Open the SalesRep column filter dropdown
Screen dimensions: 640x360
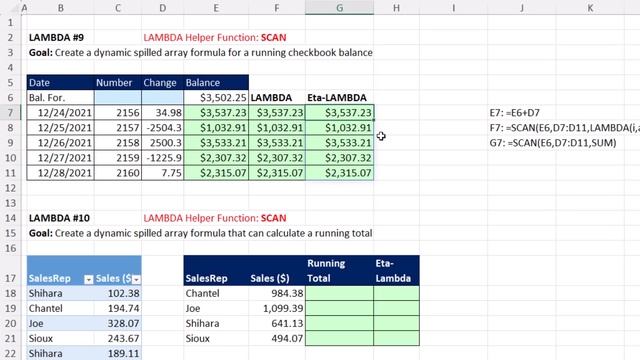pyautogui.click(x=89, y=279)
